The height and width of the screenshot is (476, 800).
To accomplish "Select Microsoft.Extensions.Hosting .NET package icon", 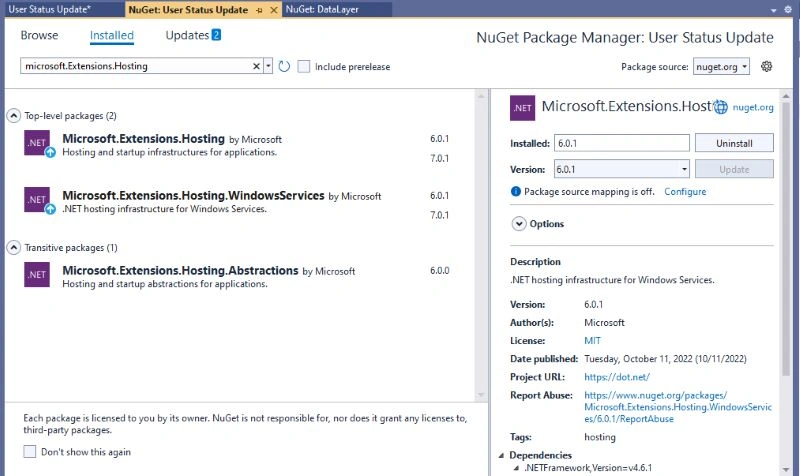I will coord(37,143).
